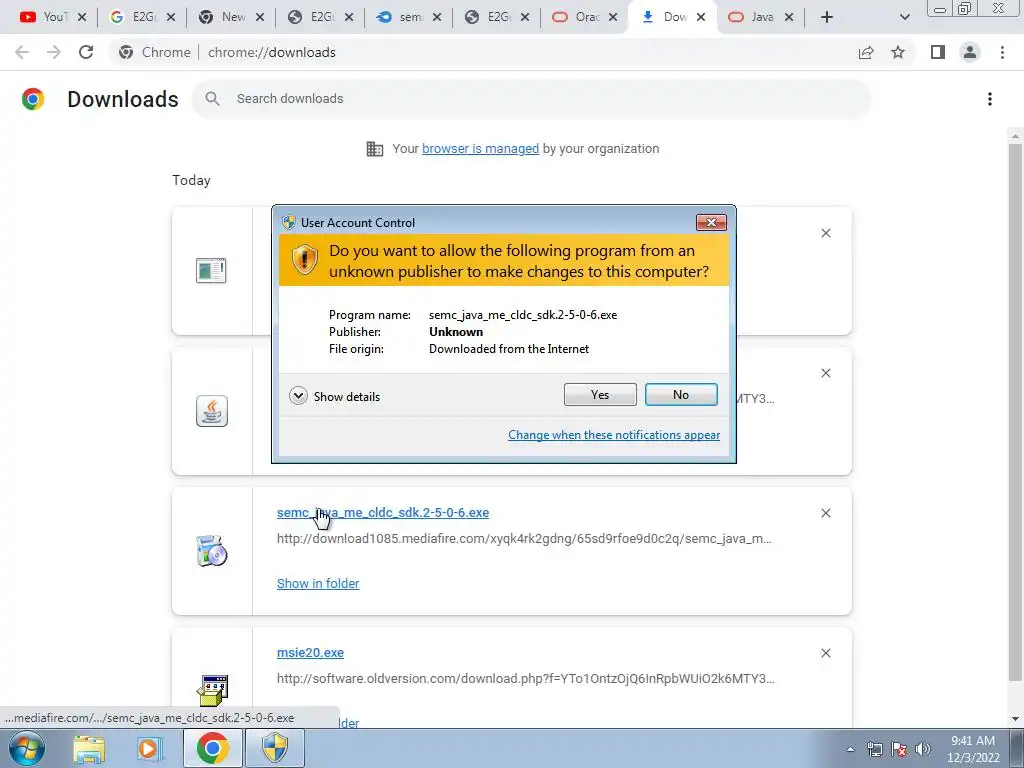Image resolution: width=1024 pixels, height=768 pixels.
Task: Click the browser back arrow
Action: tap(22, 52)
